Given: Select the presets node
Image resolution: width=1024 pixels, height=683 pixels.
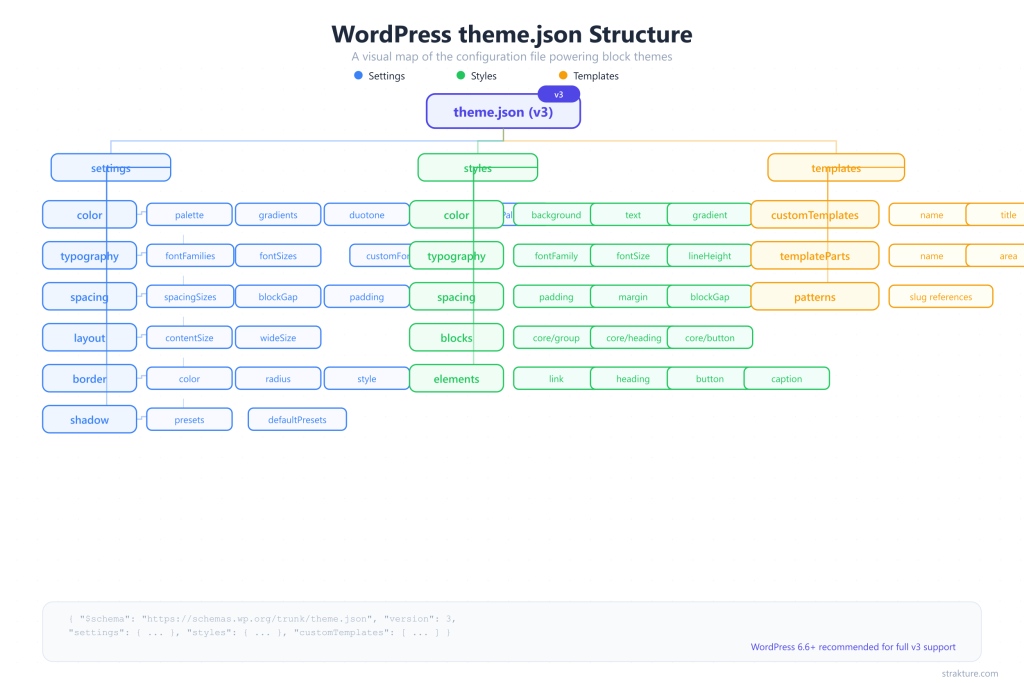Looking at the screenshot, I should coord(189,420).
